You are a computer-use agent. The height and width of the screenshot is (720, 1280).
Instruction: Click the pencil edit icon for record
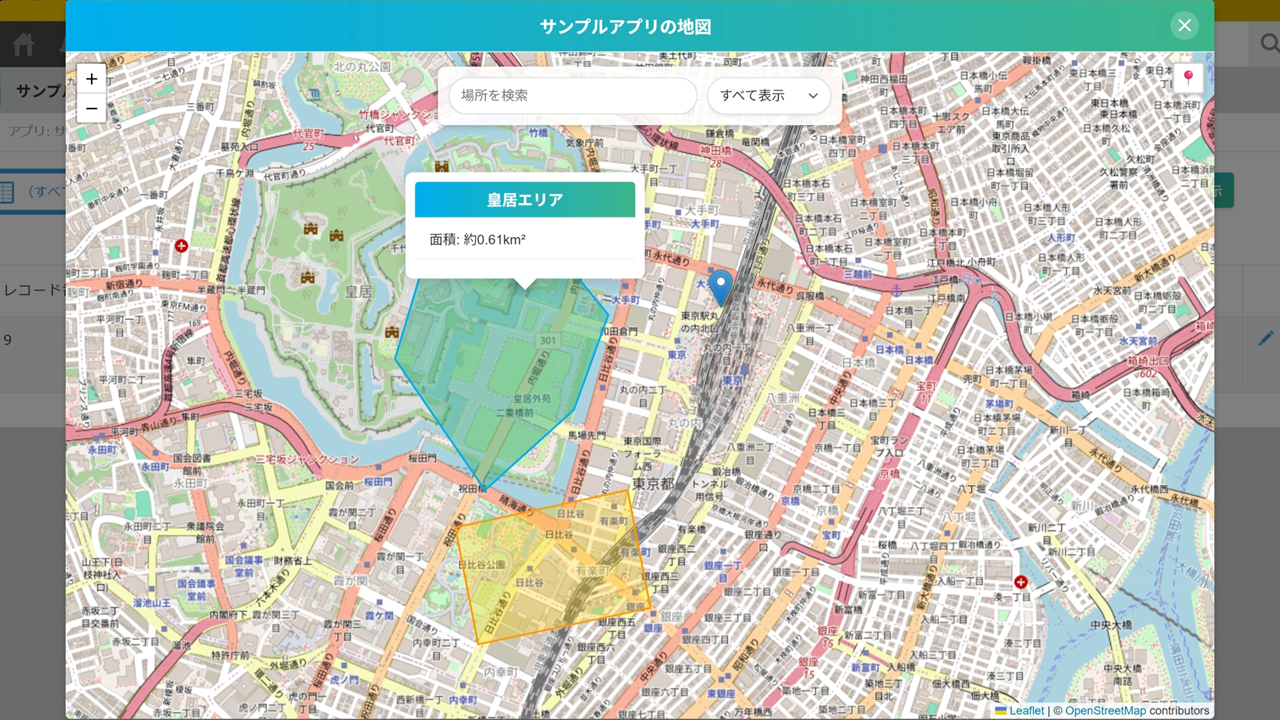[x=1266, y=339]
